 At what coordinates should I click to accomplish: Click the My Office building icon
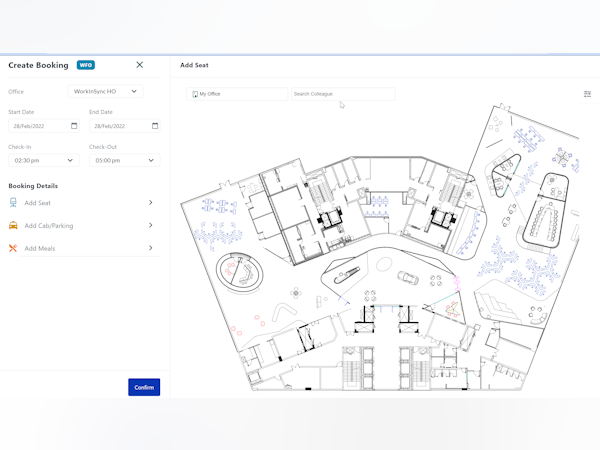[x=195, y=94]
